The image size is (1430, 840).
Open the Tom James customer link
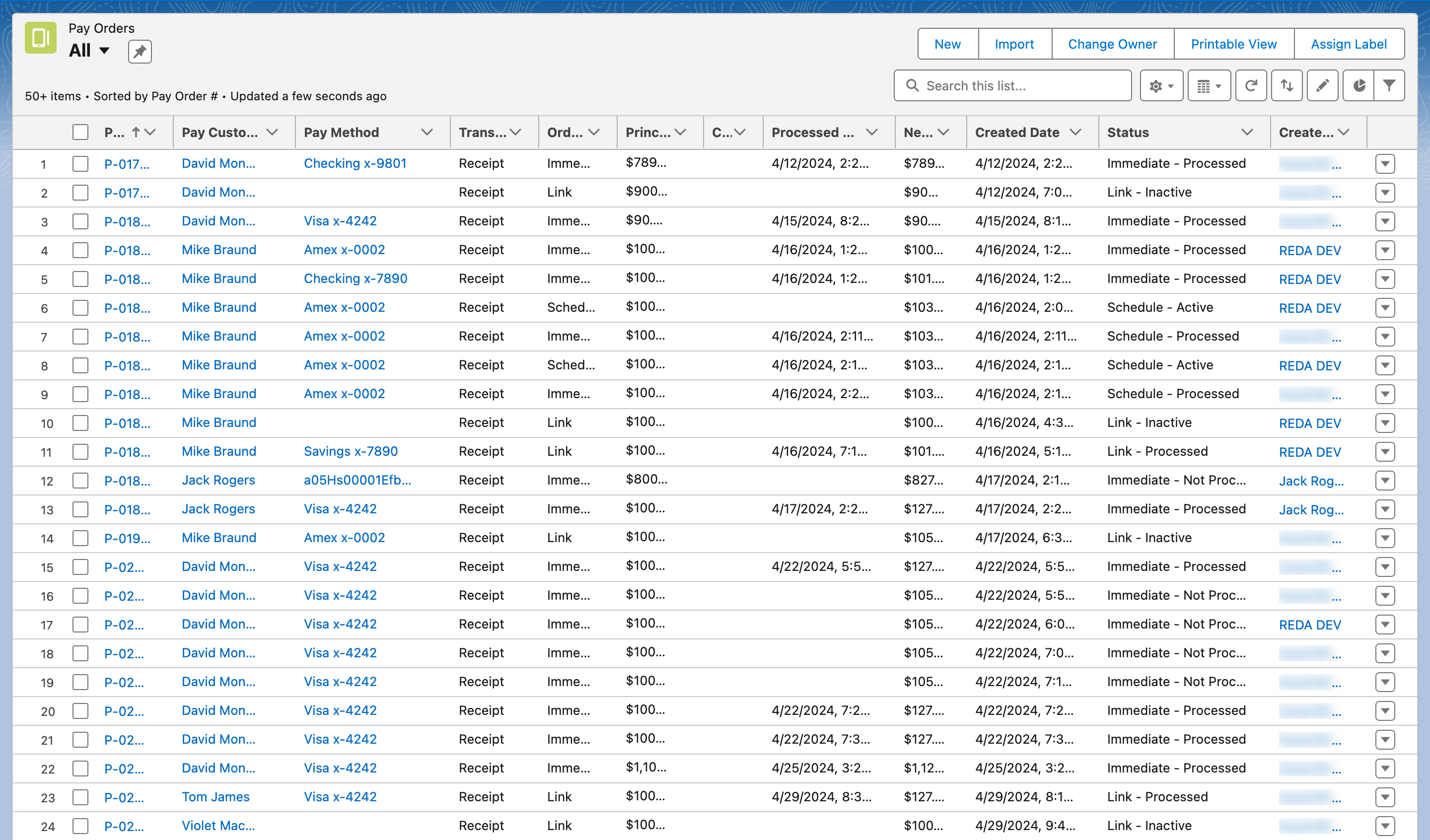click(x=215, y=797)
